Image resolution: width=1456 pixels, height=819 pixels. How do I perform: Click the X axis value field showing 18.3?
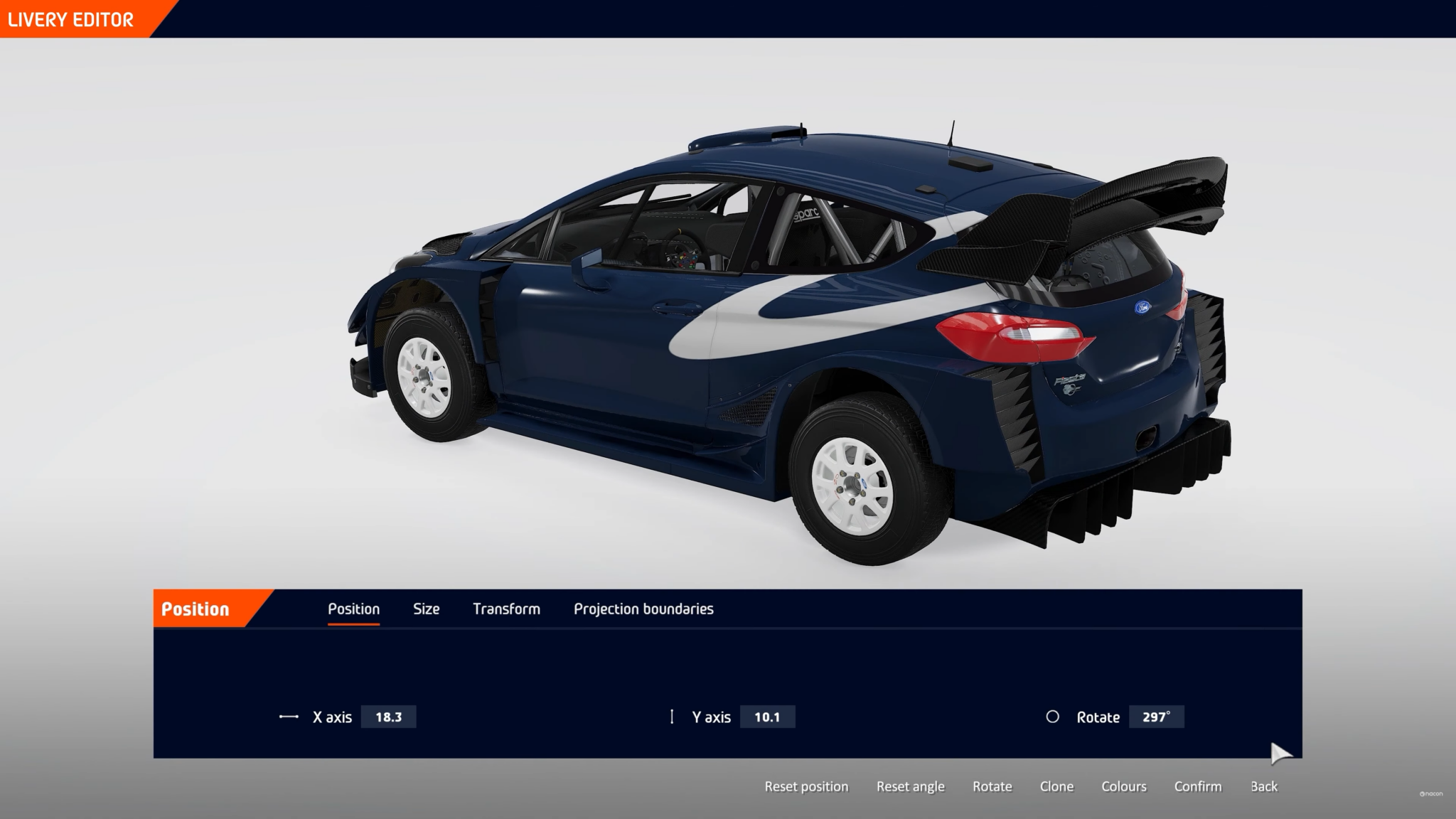click(390, 717)
